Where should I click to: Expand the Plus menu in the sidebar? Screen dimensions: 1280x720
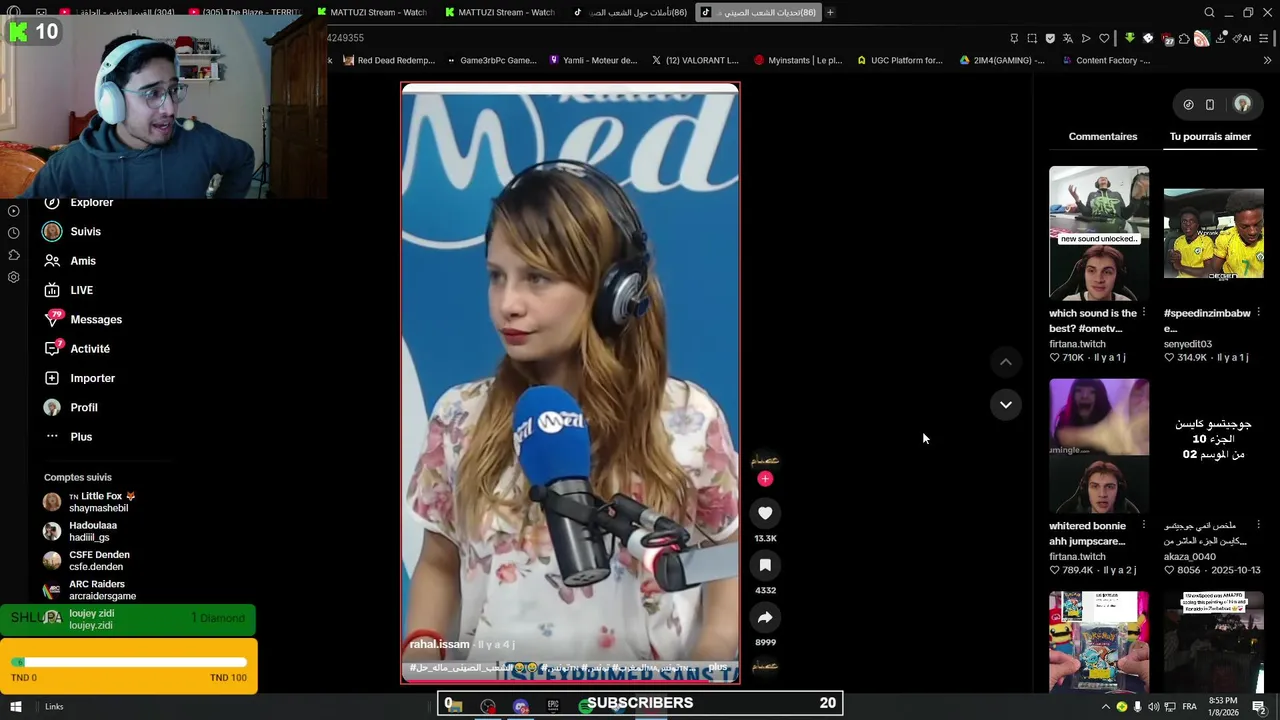tap(68, 437)
